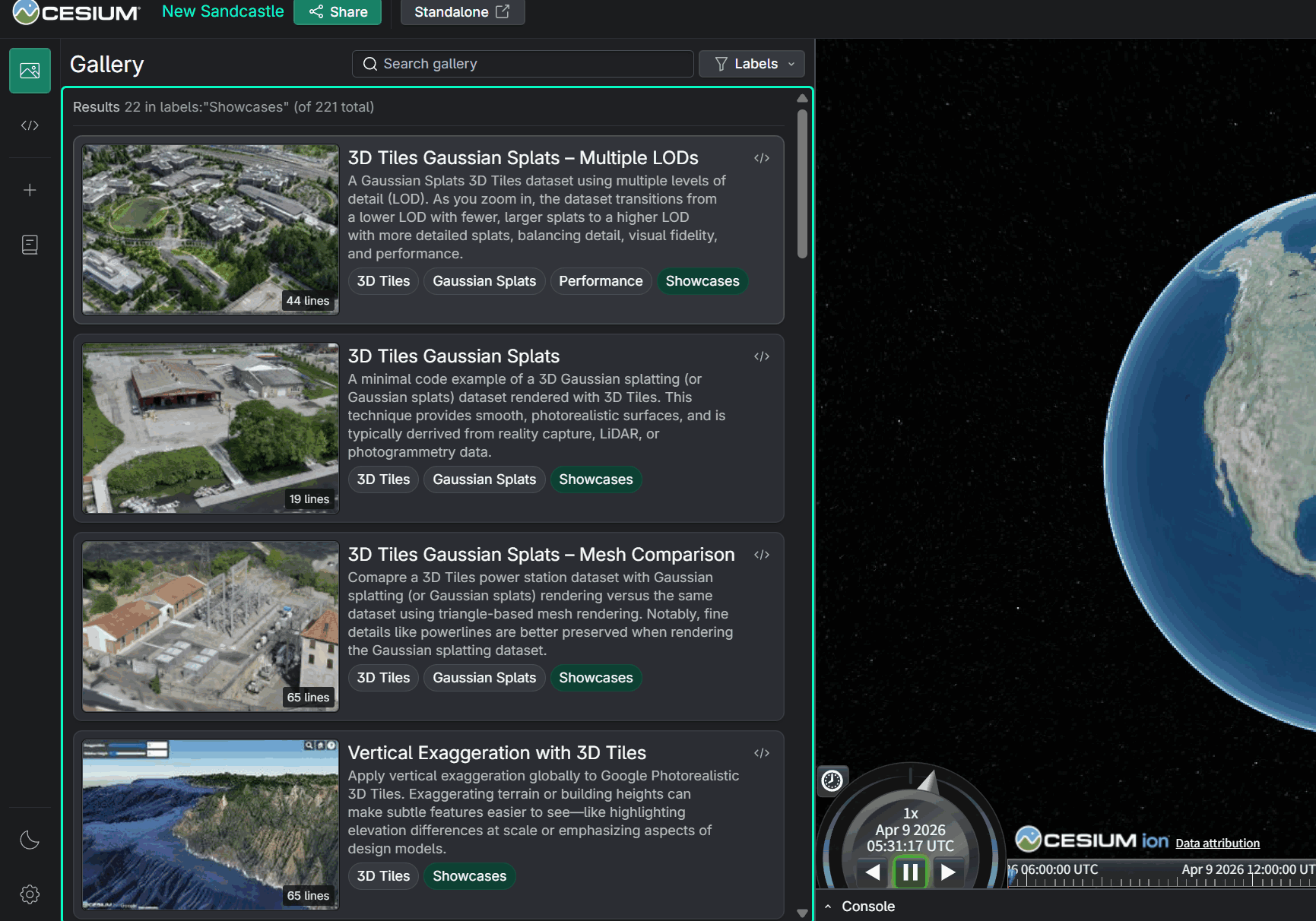Switch to the code editor sidebar icon
The image size is (1316, 921).
click(x=30, y=125)
